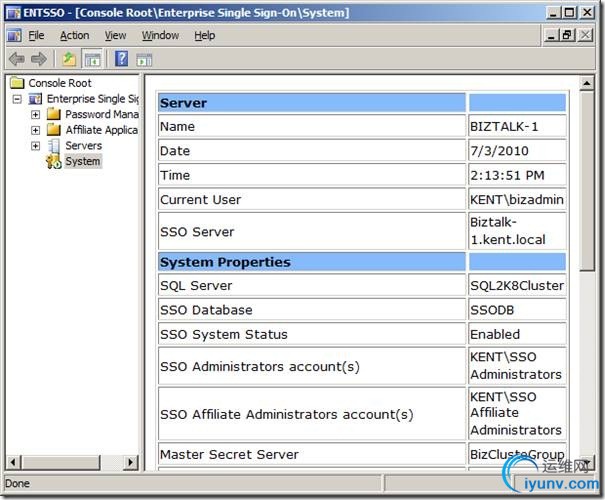Image resolution: width=605 pixels, height=500 pixels.
Task: Click the SSO Database label
Action: point(206,310)
